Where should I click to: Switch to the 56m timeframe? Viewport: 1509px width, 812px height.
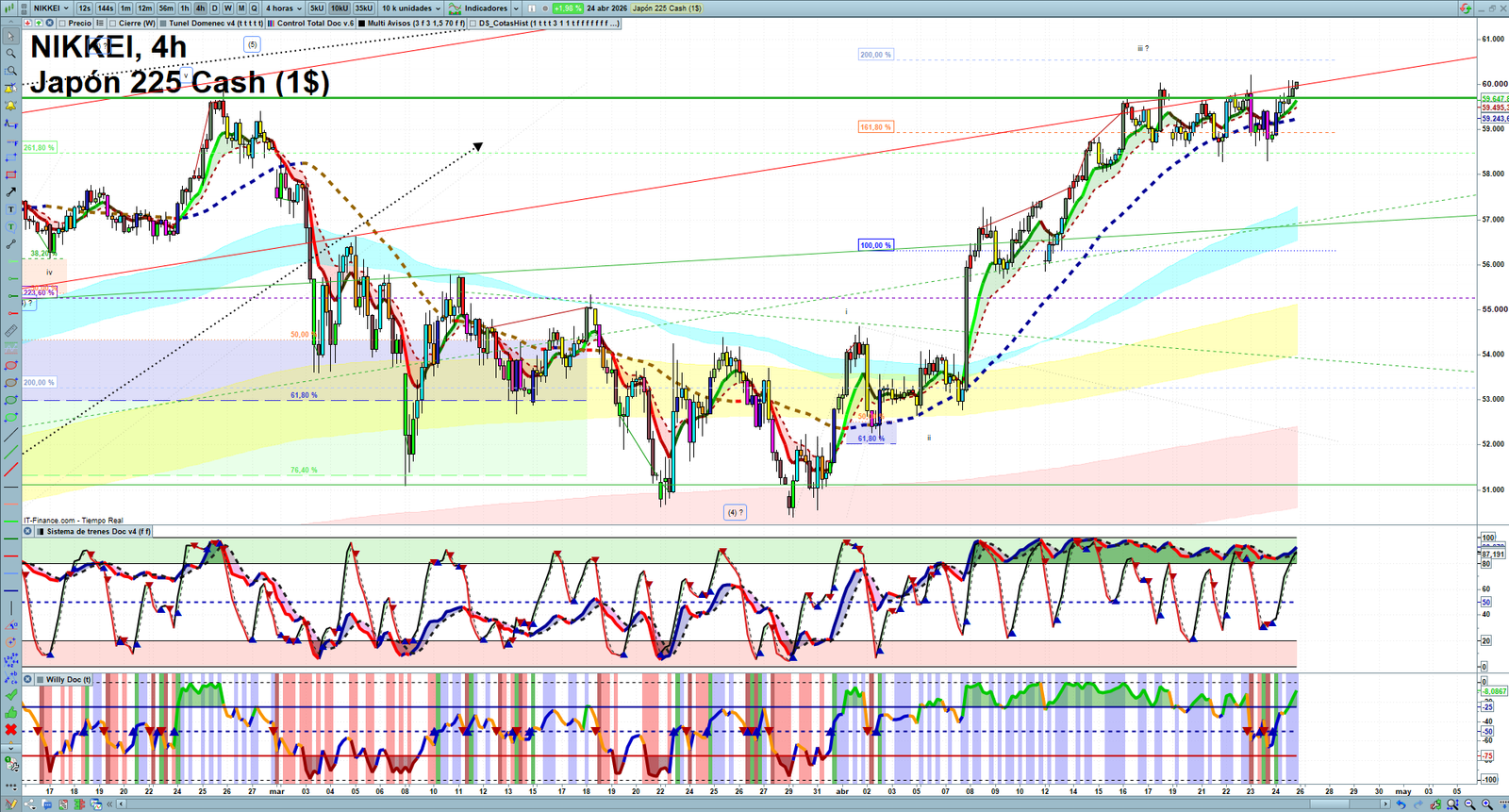click(x=166, y=8)
